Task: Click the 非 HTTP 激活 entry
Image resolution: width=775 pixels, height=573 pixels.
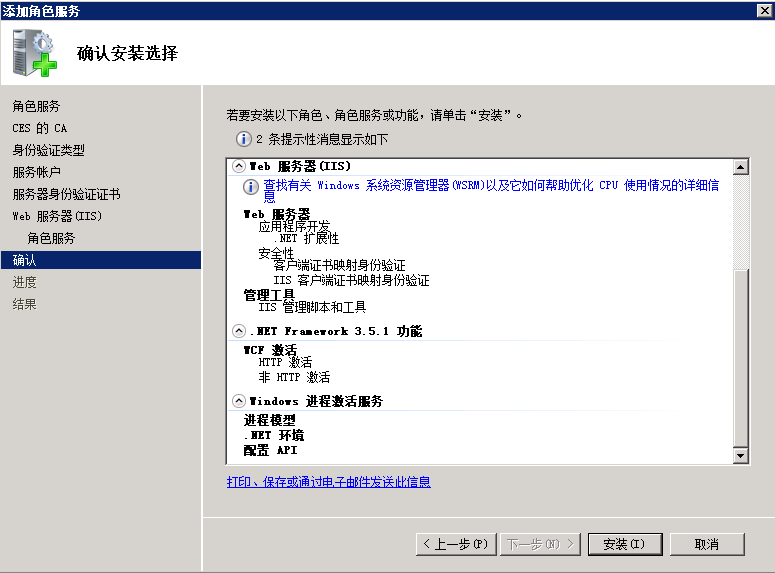Action: pyautogui.click(x=294, y=377)
